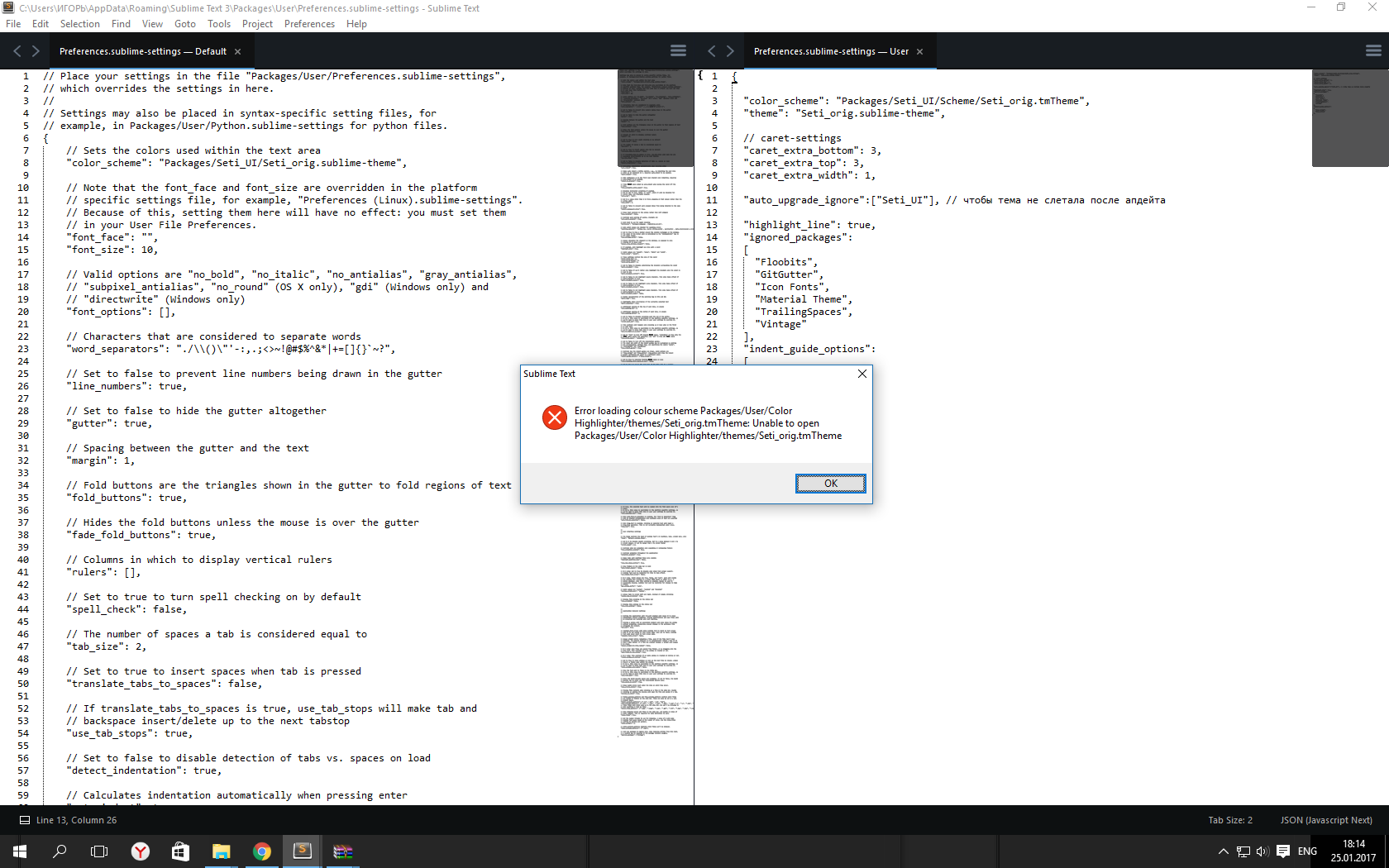This screenshot has height=868, width=1389.
Task: Click "detect_indentation": true line
Action: 144,770
